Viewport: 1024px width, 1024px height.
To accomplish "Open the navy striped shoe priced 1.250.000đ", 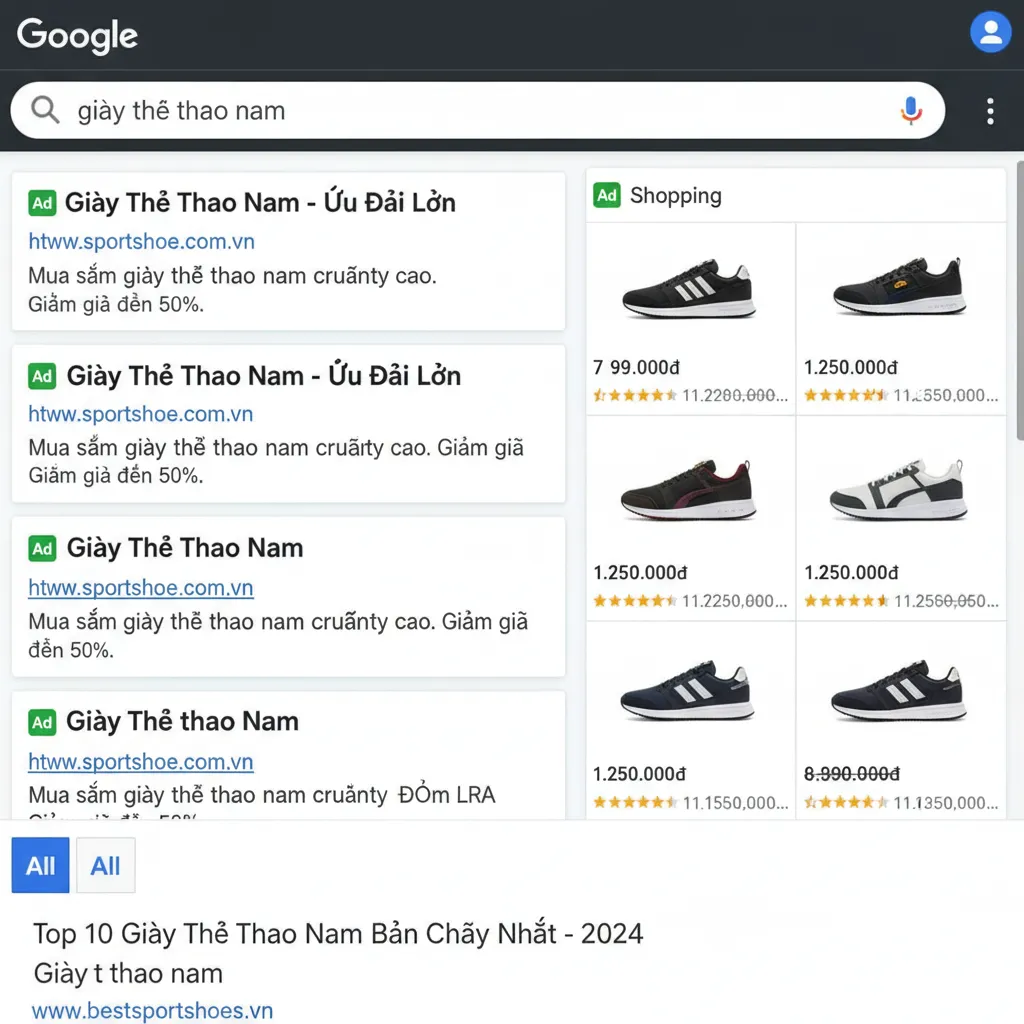I will (687, 690).
